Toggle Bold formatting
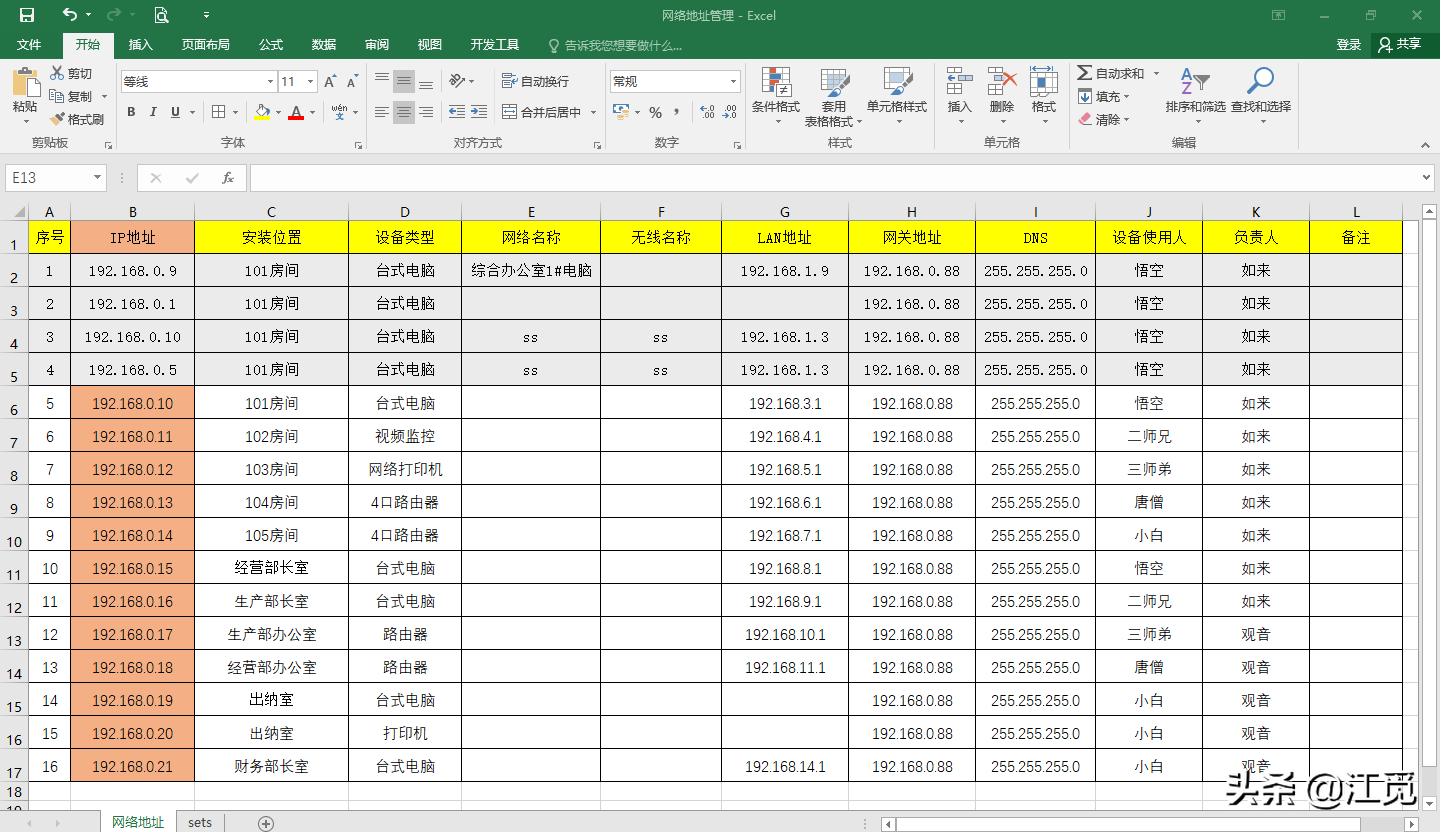 [130, 112]
